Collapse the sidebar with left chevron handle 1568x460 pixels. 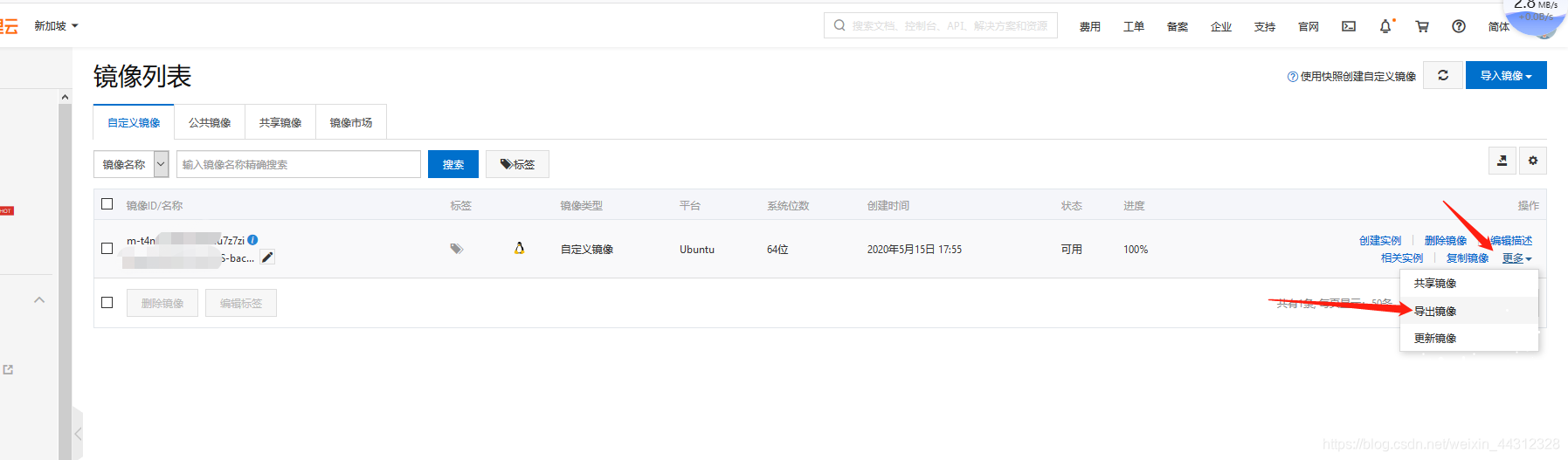pyautogui.click(x=78, y=433)
